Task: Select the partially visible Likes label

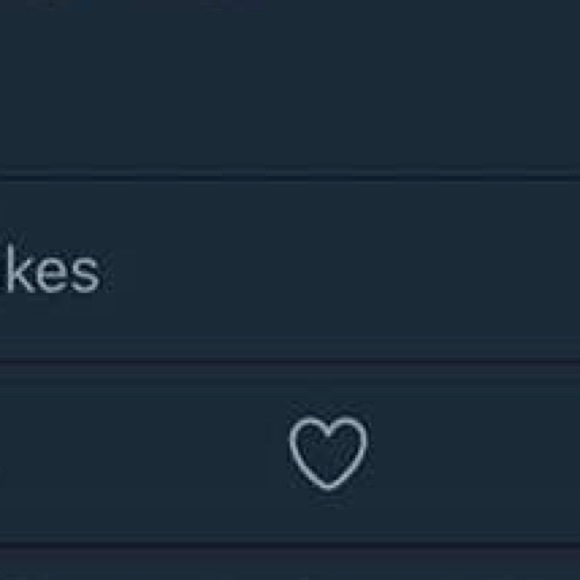Action: pyautogui.click(x=50, y=269)
